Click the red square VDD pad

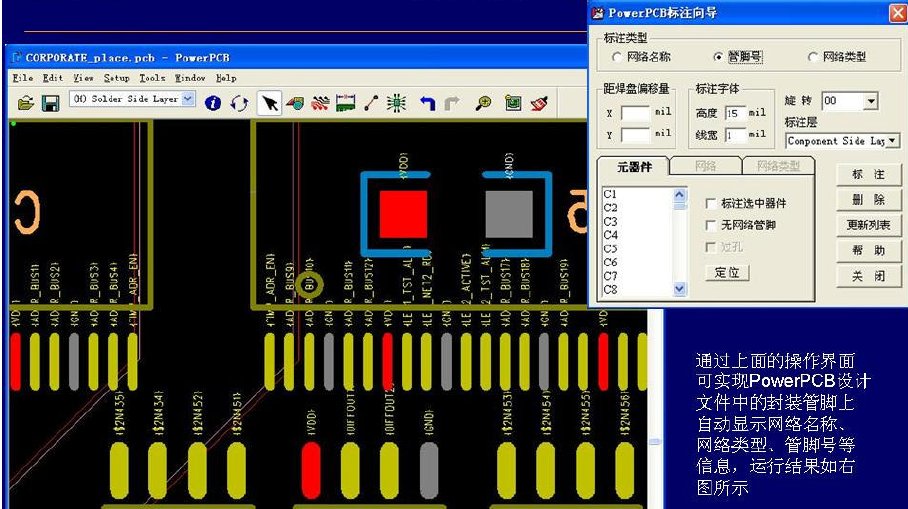[404, 214]
